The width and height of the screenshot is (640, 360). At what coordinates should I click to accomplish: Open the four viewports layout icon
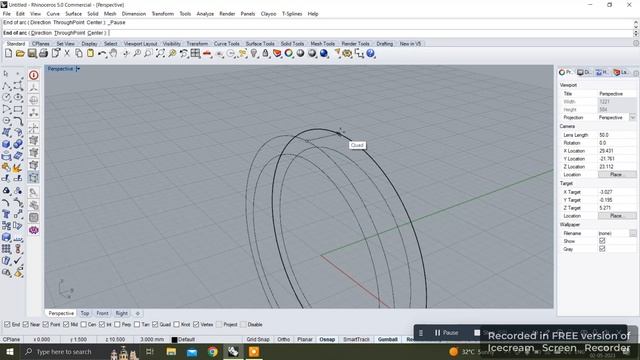click(x=196, y=53)
